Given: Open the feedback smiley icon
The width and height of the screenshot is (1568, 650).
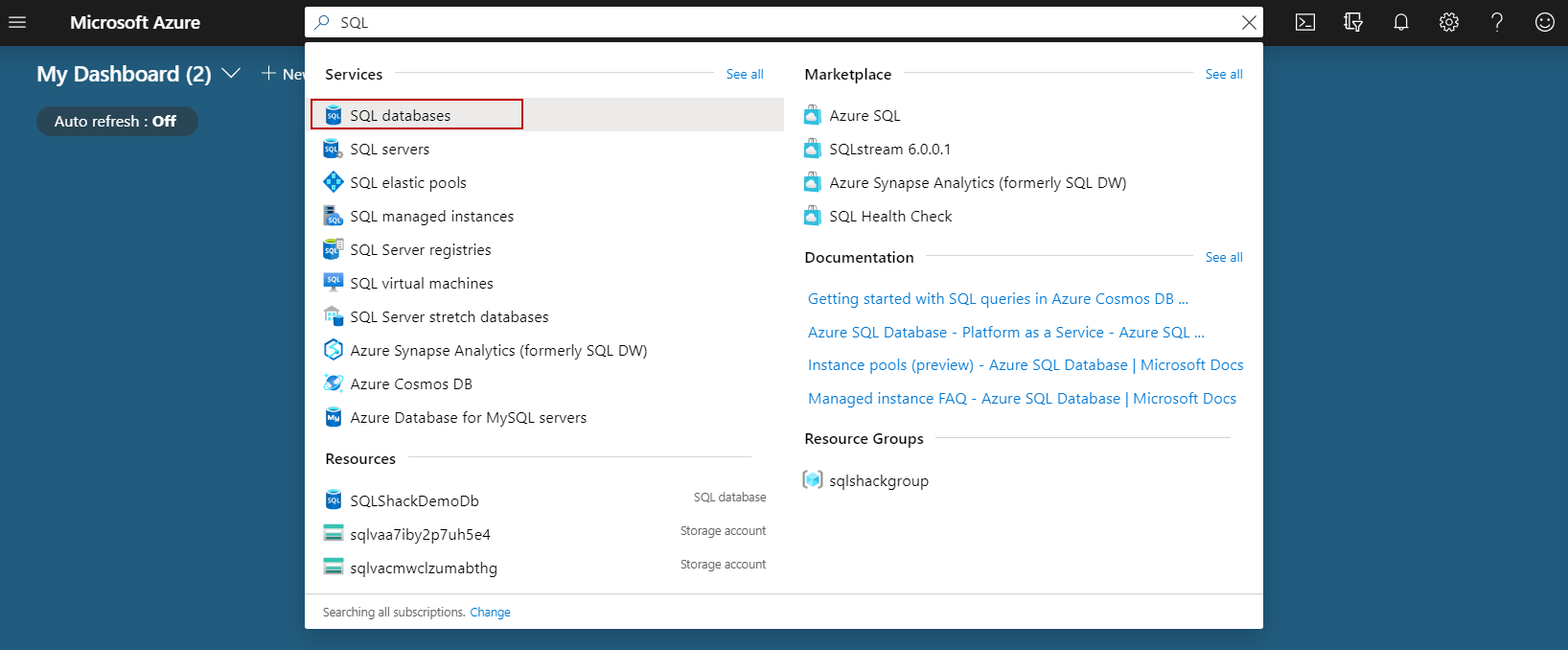Looking at the screenshot, I should pos(1545,22).
